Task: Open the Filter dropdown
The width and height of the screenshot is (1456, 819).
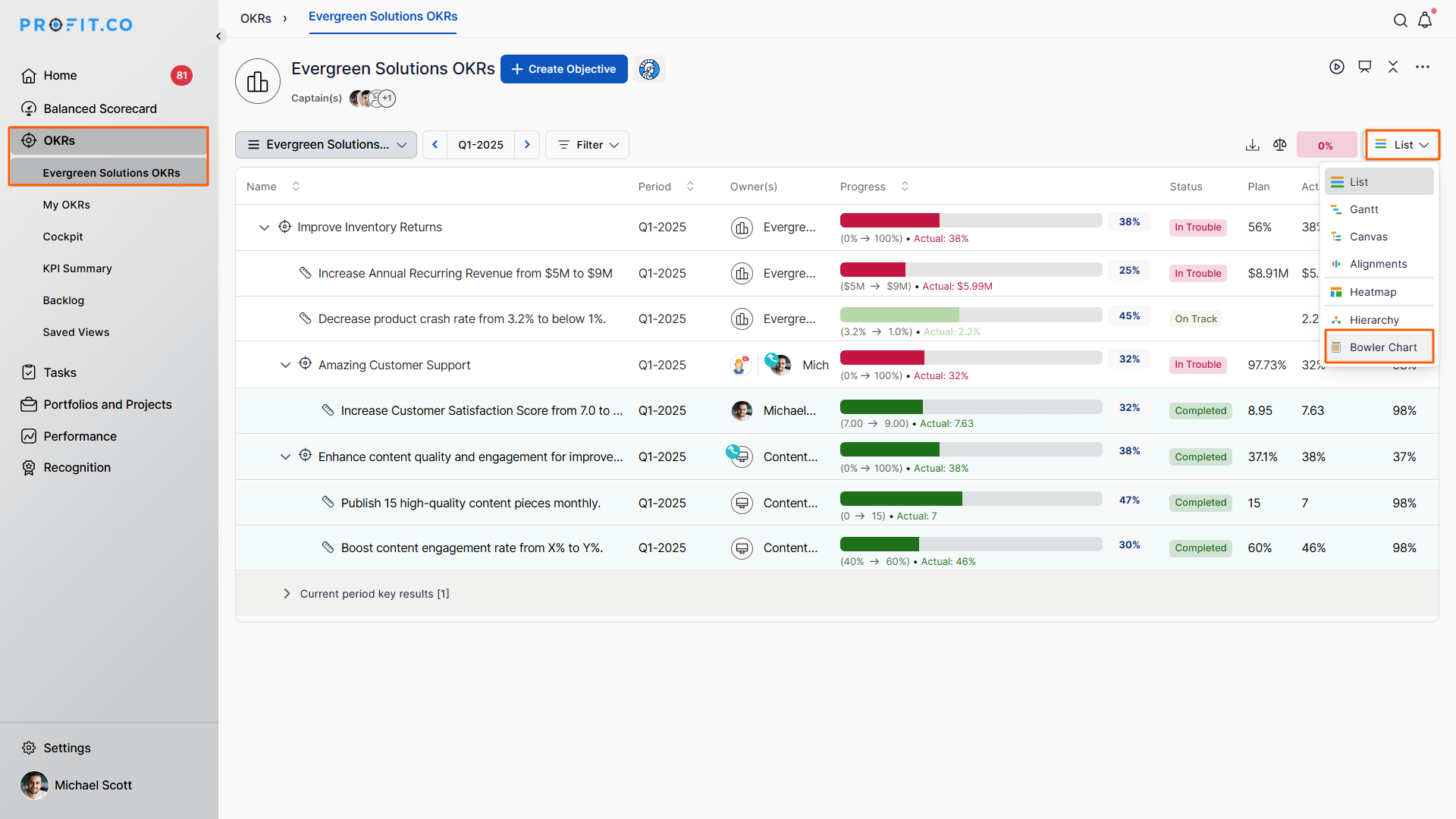Action: pos(588,145)
